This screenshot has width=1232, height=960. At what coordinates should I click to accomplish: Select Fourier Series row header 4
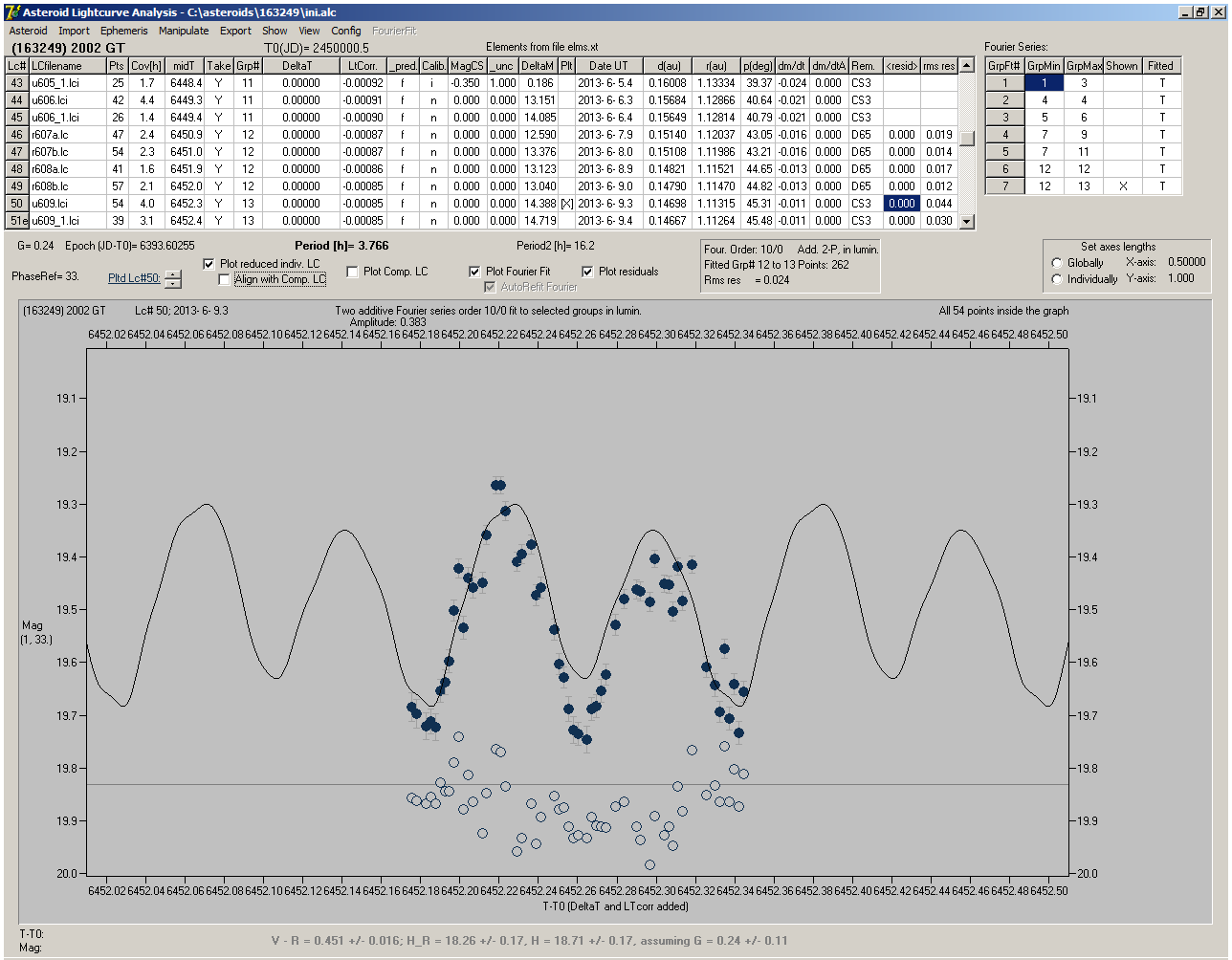pyautogui.click(x=1005, y=135)
